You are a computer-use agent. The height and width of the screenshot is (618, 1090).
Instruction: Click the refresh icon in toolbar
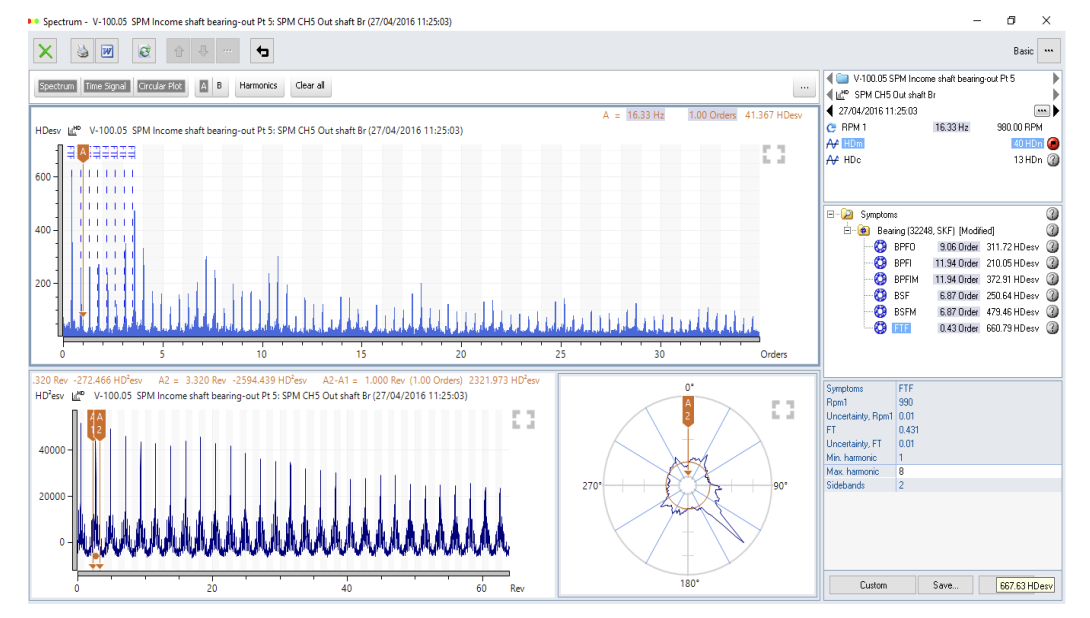pos(145,51)
